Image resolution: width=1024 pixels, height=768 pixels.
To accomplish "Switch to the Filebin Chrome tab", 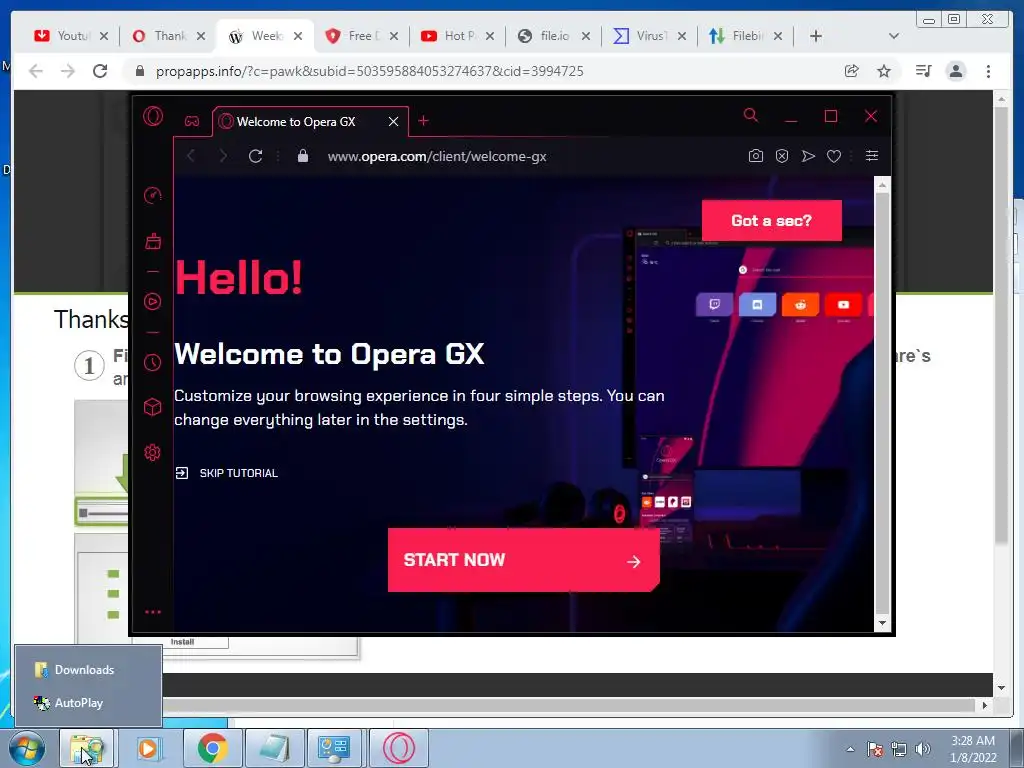I will [x=746, y=36].
